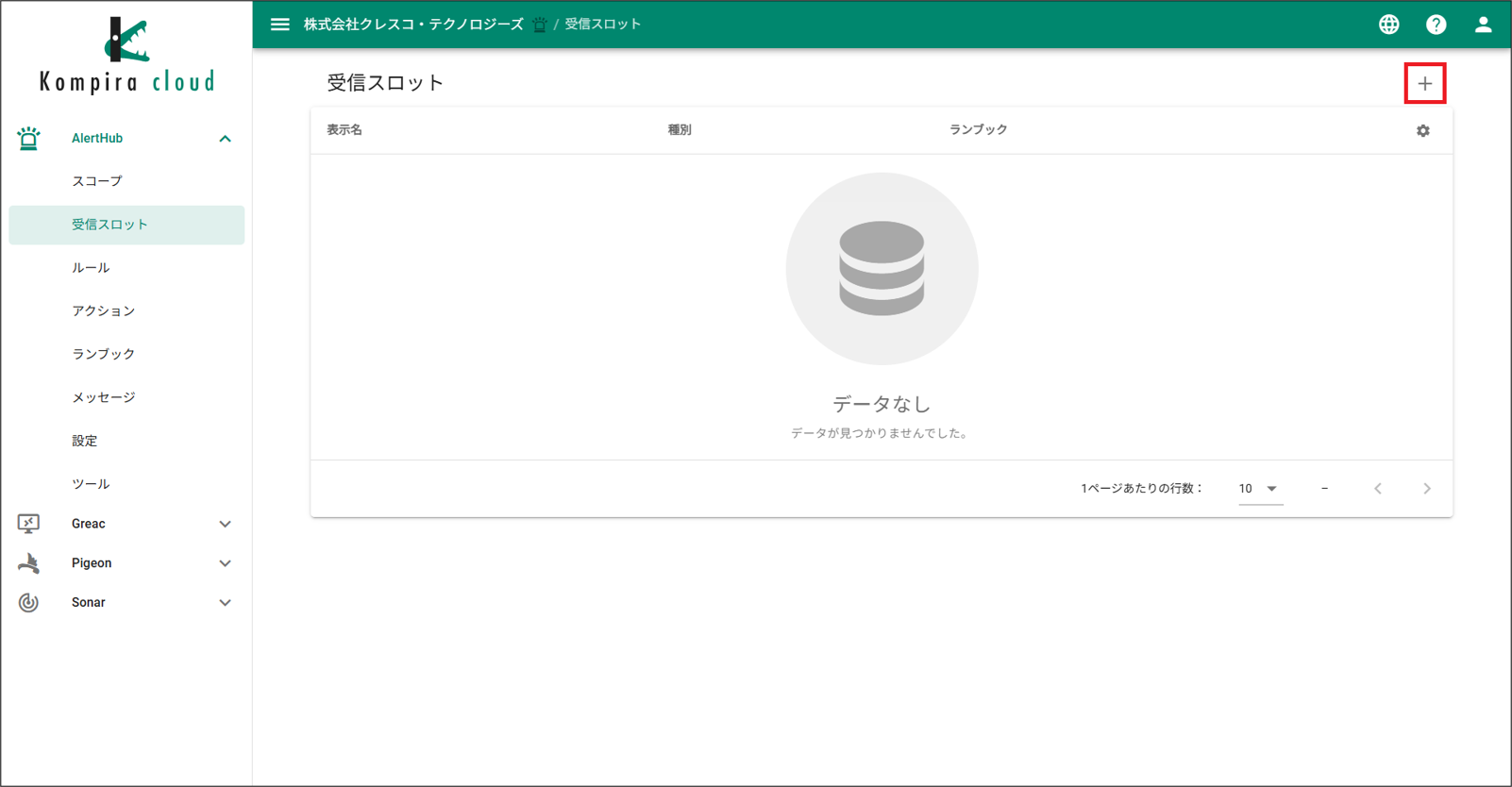Image resolution: width=1512 pixels, height=787 pixels.
Task: Toggle the hamburger menu in top bar
Action: coord(280,25)
